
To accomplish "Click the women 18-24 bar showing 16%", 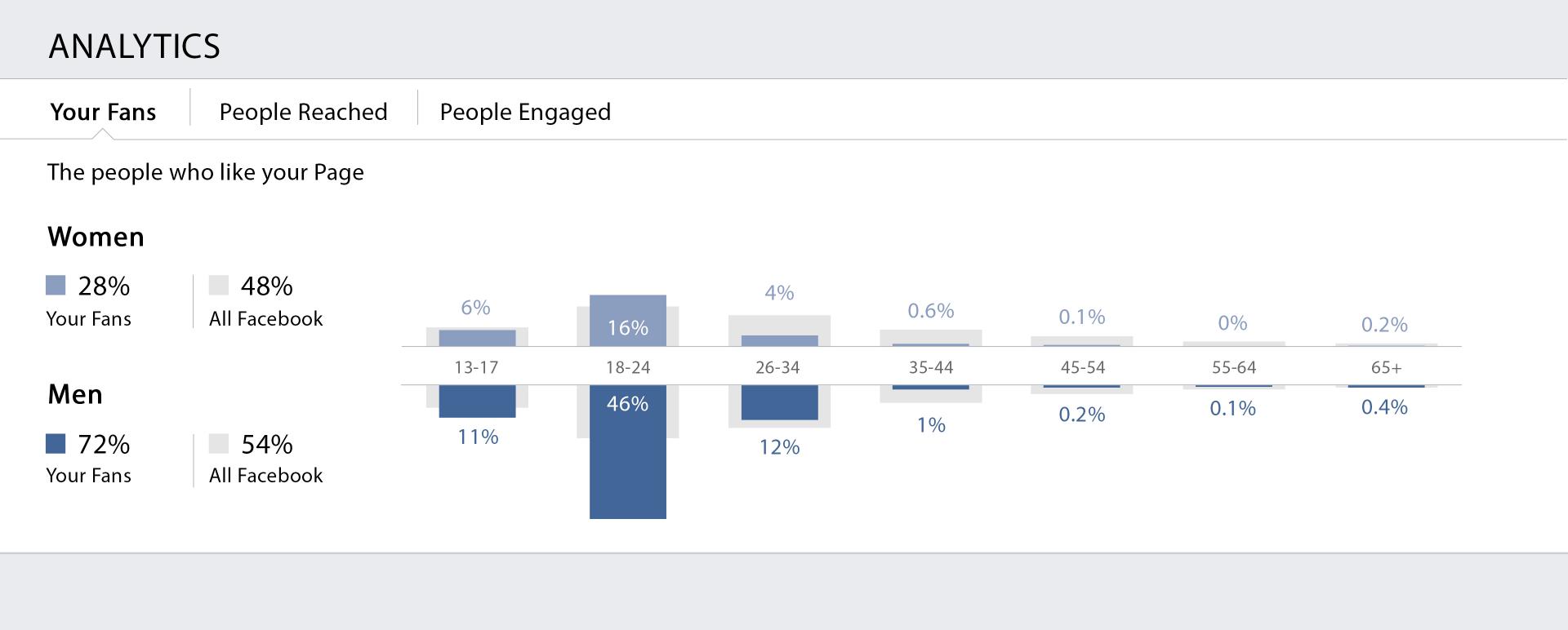I will (627, 320).
